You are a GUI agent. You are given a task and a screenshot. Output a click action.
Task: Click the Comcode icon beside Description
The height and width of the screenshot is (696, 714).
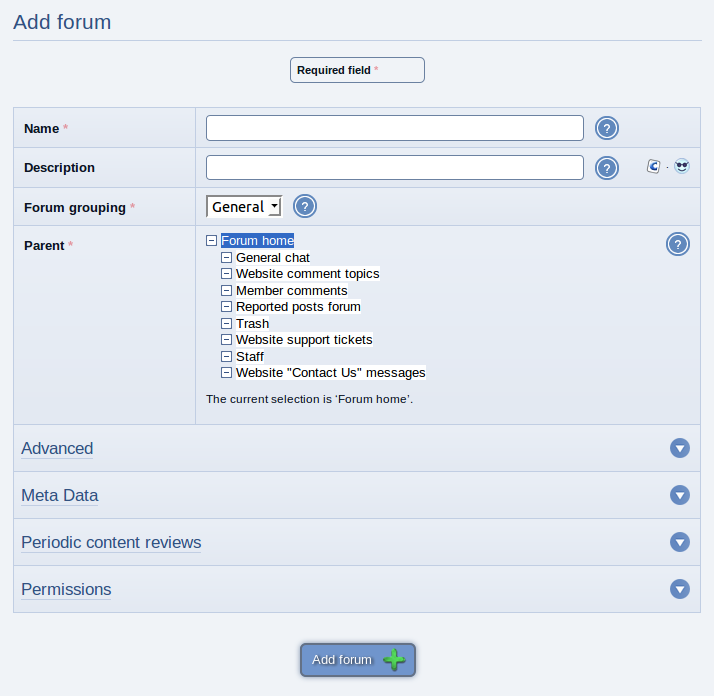click(x=653, y=166)
